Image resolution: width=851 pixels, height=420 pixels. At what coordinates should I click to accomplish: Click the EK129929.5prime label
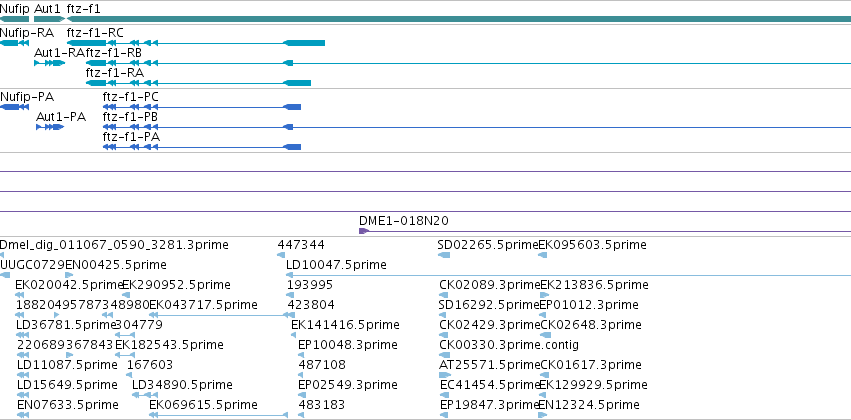(x=593, y=385)
